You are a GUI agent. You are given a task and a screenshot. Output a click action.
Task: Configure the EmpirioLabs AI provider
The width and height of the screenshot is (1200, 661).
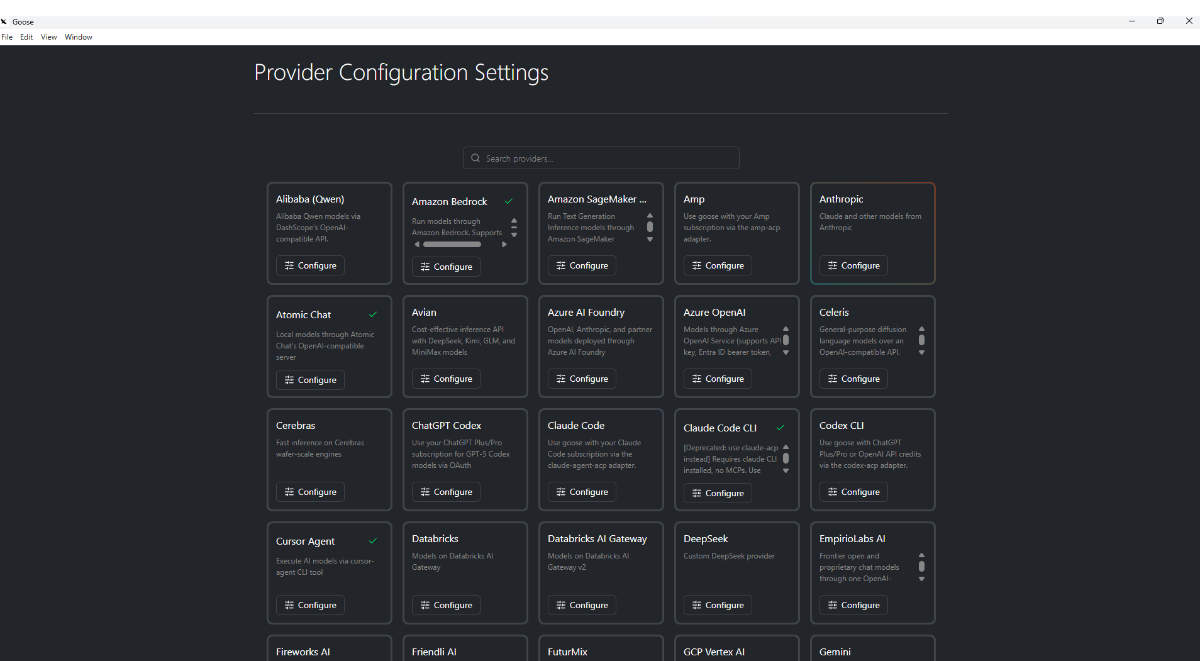coord(853,605)
